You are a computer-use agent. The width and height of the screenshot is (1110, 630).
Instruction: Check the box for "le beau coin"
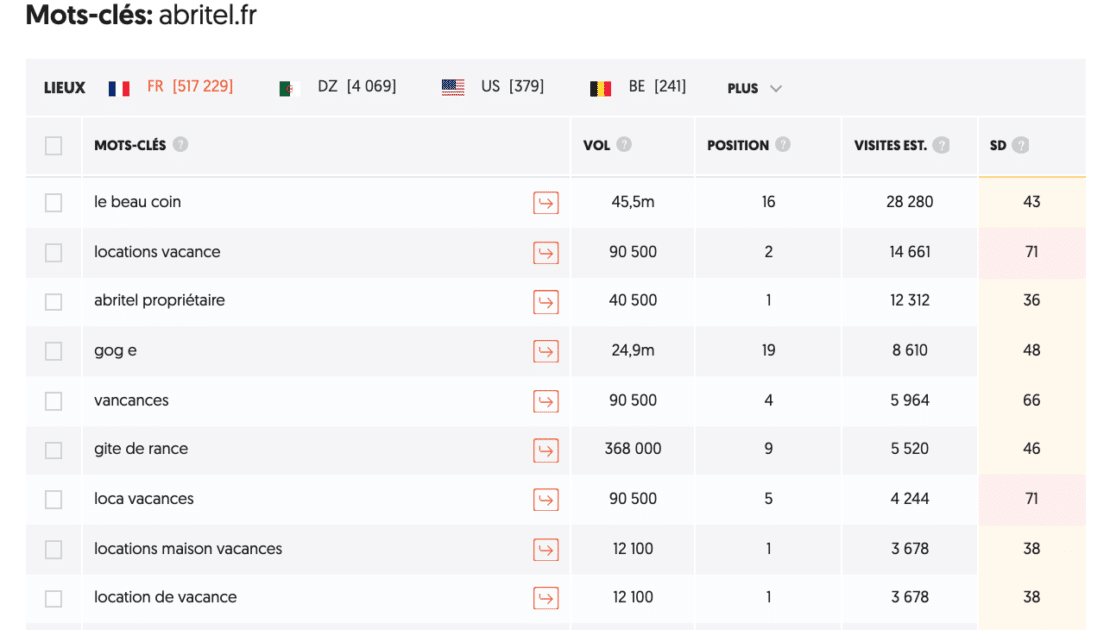[54, 203]
